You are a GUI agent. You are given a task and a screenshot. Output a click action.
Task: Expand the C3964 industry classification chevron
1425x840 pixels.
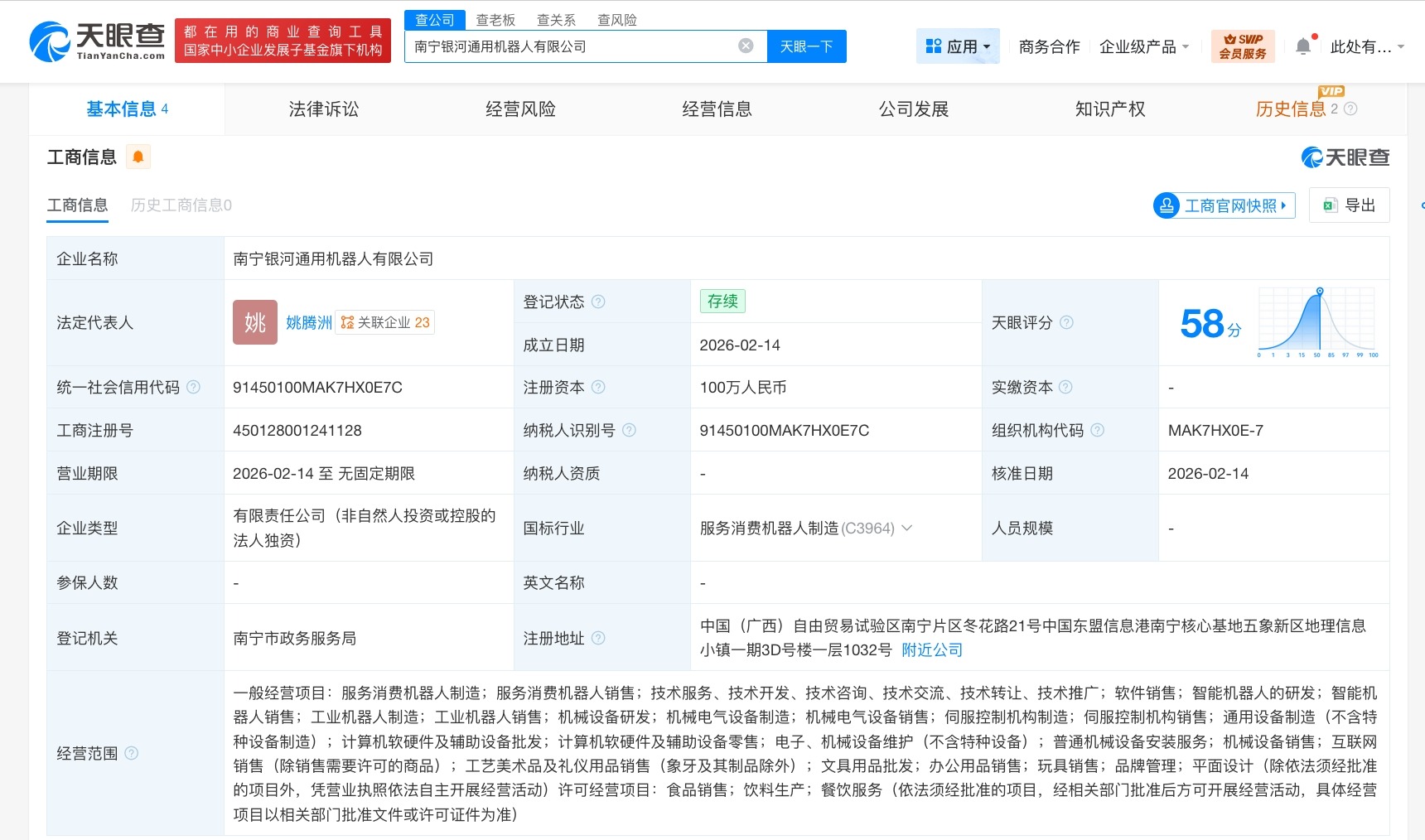tap(906, 528)
